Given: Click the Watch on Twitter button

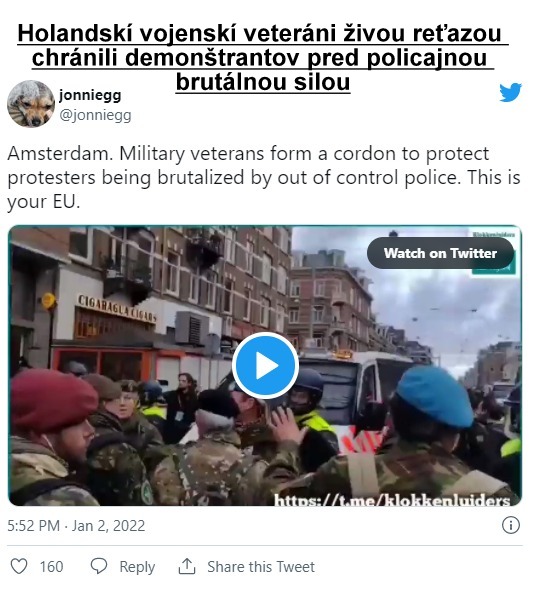Looking at the screenshot, I should pyautogui.click(x=440, y=253).
